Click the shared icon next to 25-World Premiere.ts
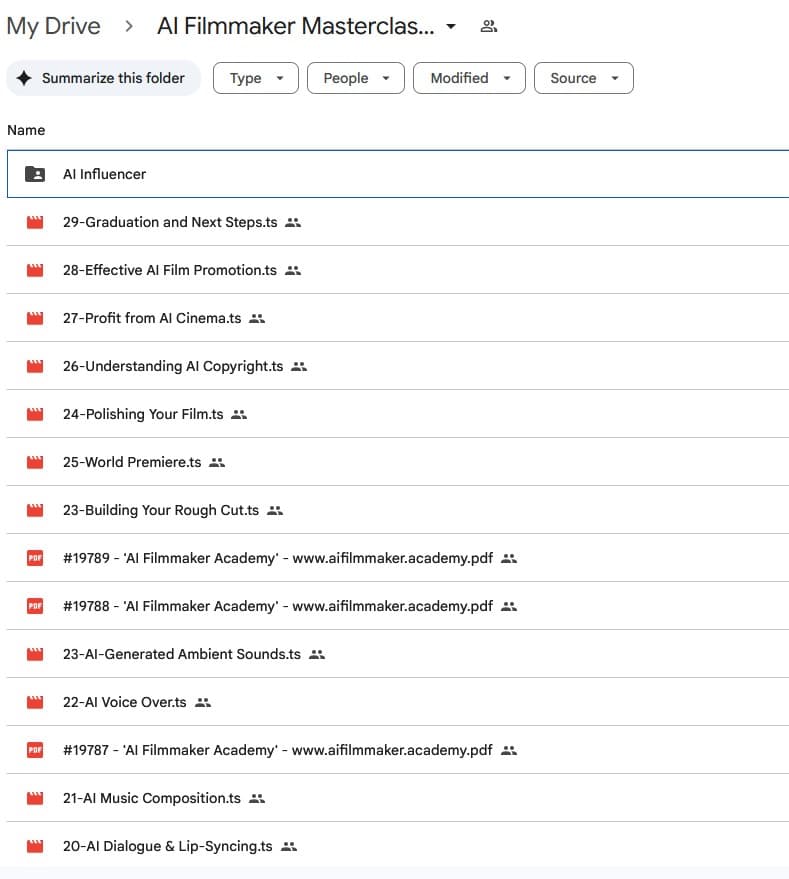This screenshot has width=789, height=879. (217, 462)
